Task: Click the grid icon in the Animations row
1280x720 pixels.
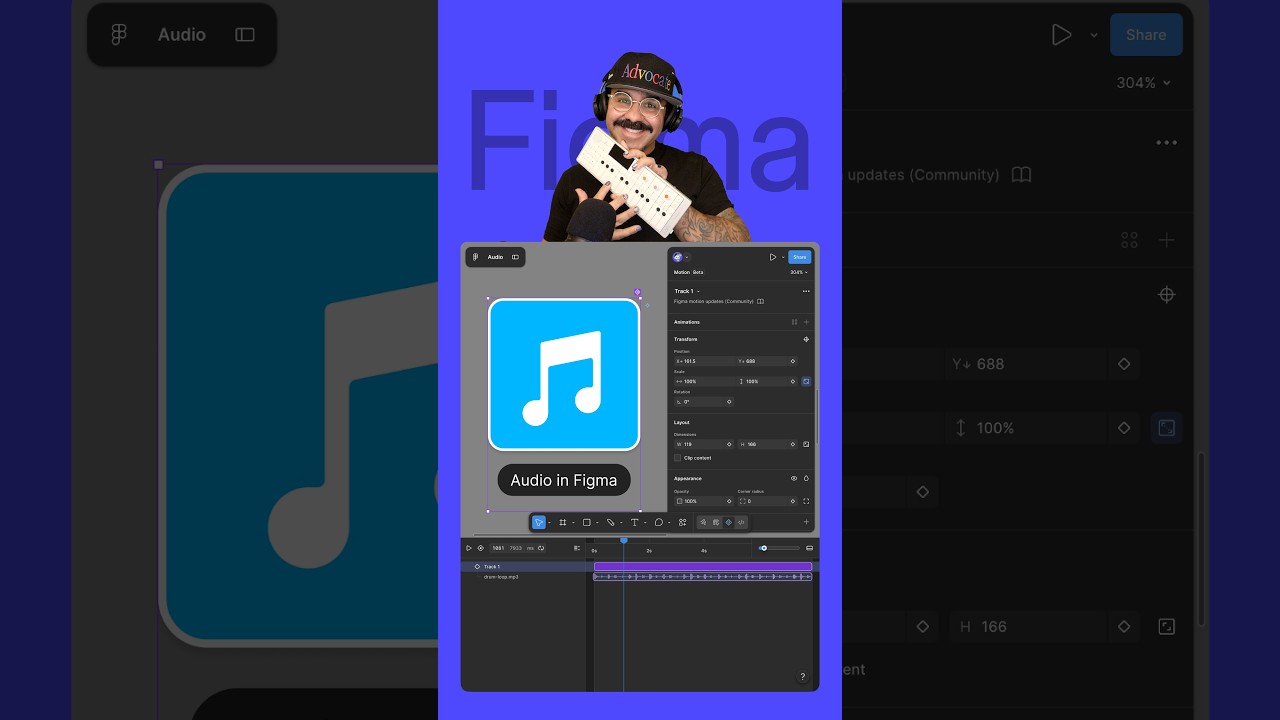Action: pyautogui.click(x=794, y=322)
